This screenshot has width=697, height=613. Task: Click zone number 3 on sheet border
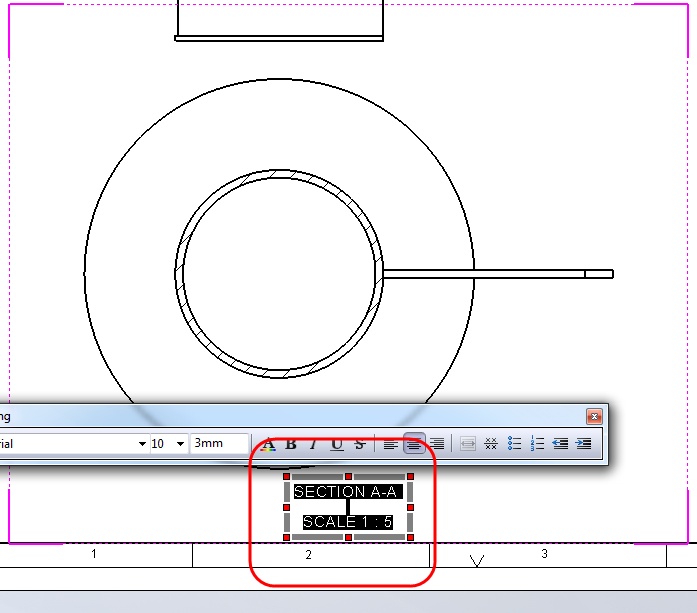[545, 554]
